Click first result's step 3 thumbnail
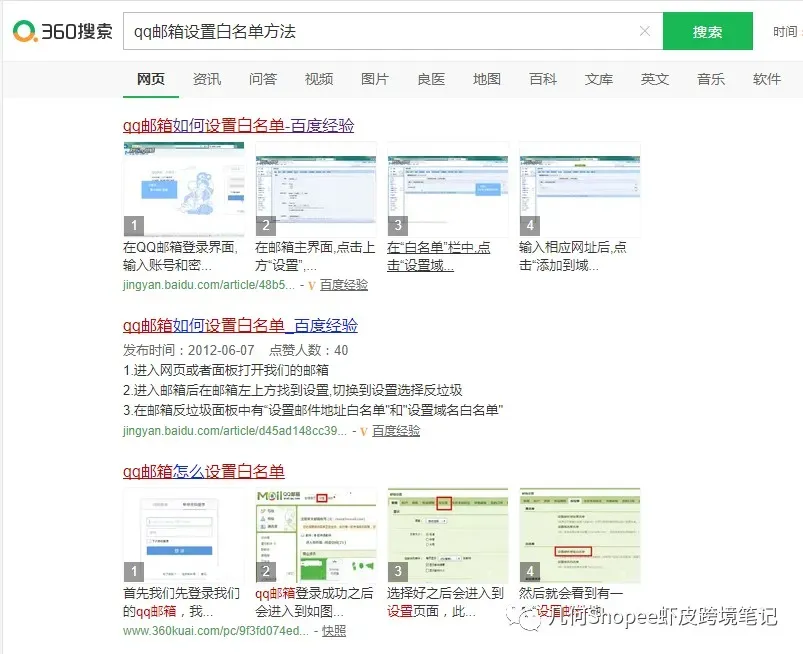Screen dimensions: 803x654 tap(447, 188)
